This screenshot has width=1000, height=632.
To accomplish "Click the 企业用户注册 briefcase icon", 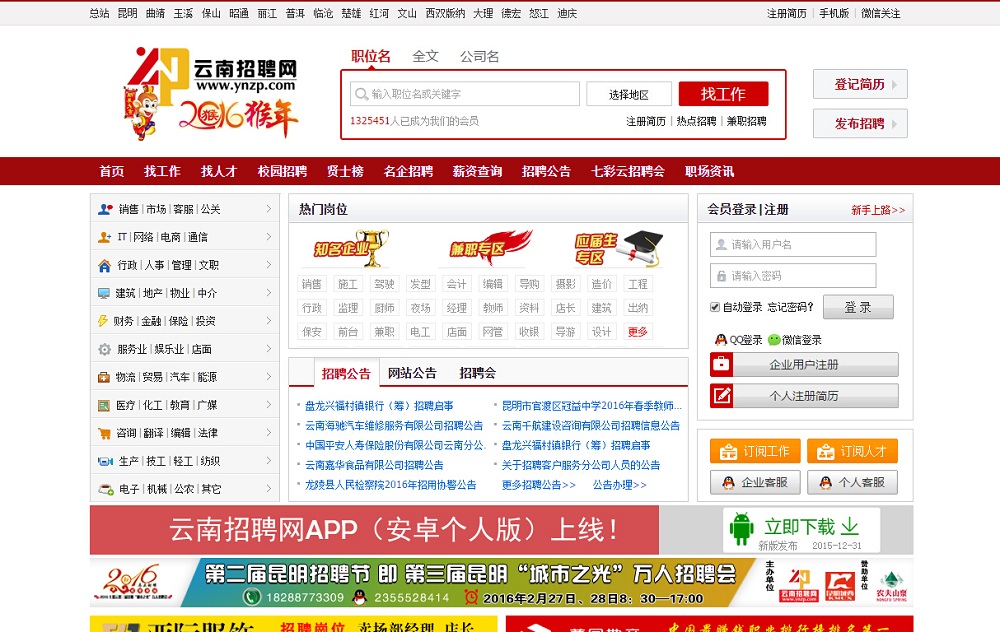I will 721,364.
